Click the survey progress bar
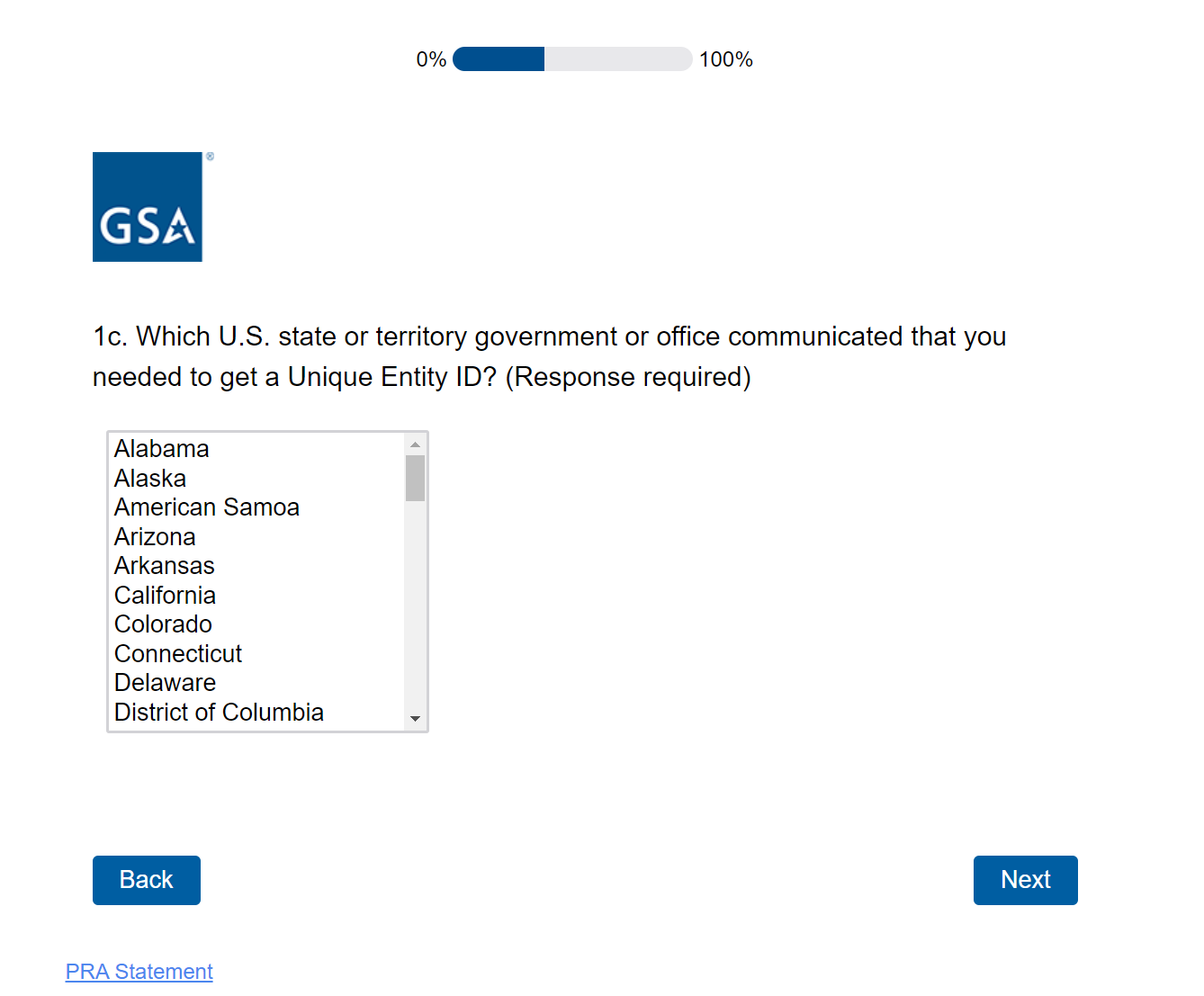 (x=572, y=59)
